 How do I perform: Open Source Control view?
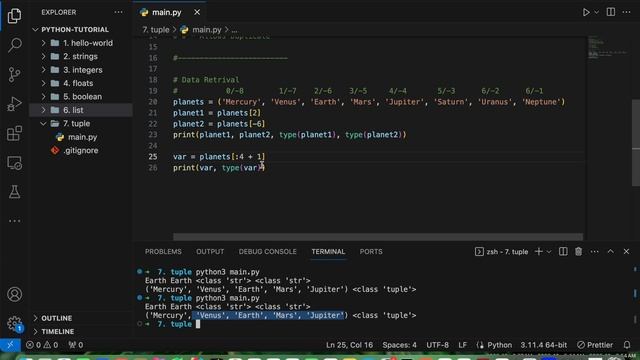15,75
